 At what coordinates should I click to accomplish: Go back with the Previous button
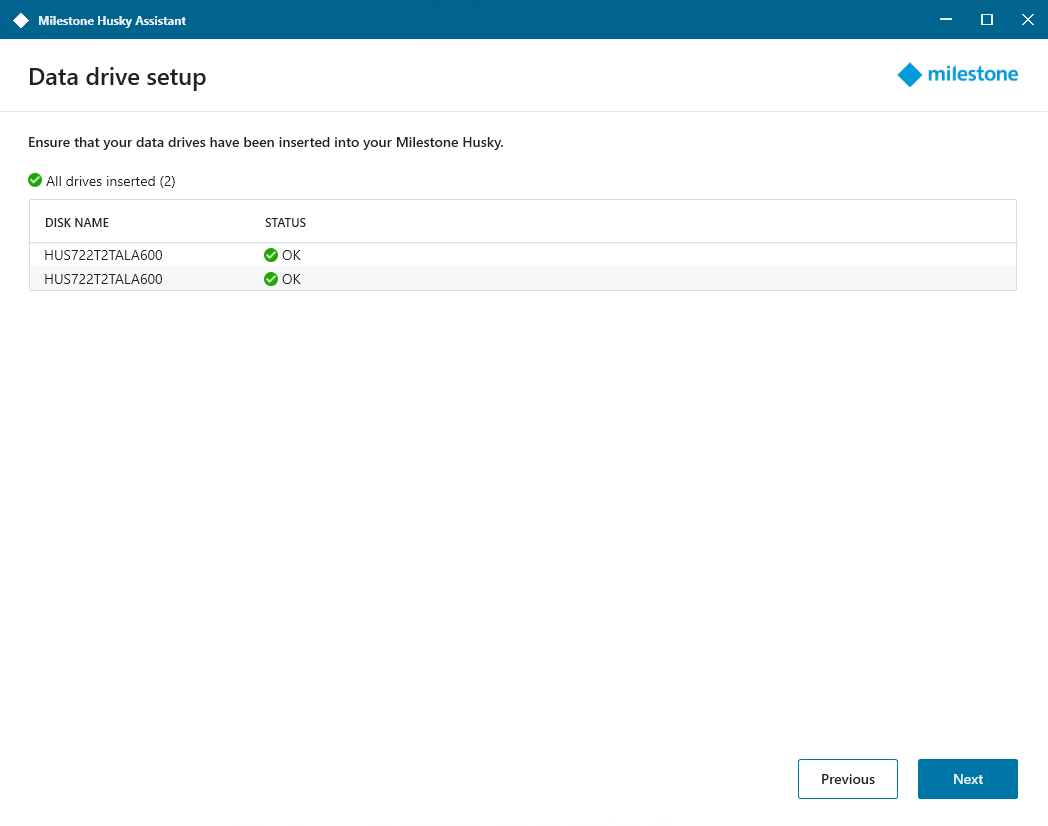pyautogui.click(x=847, y=779)
